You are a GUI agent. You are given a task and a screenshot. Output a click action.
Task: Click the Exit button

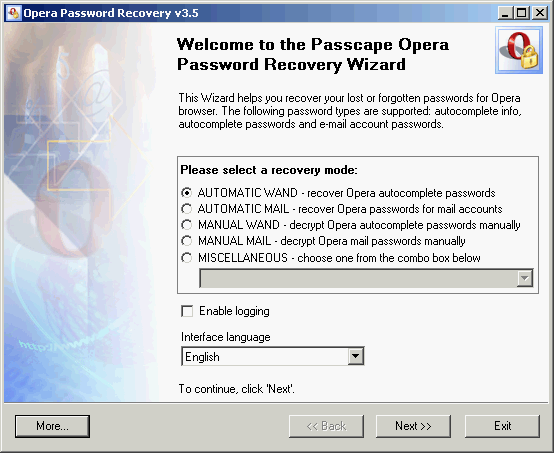click(x=502, y=426)
